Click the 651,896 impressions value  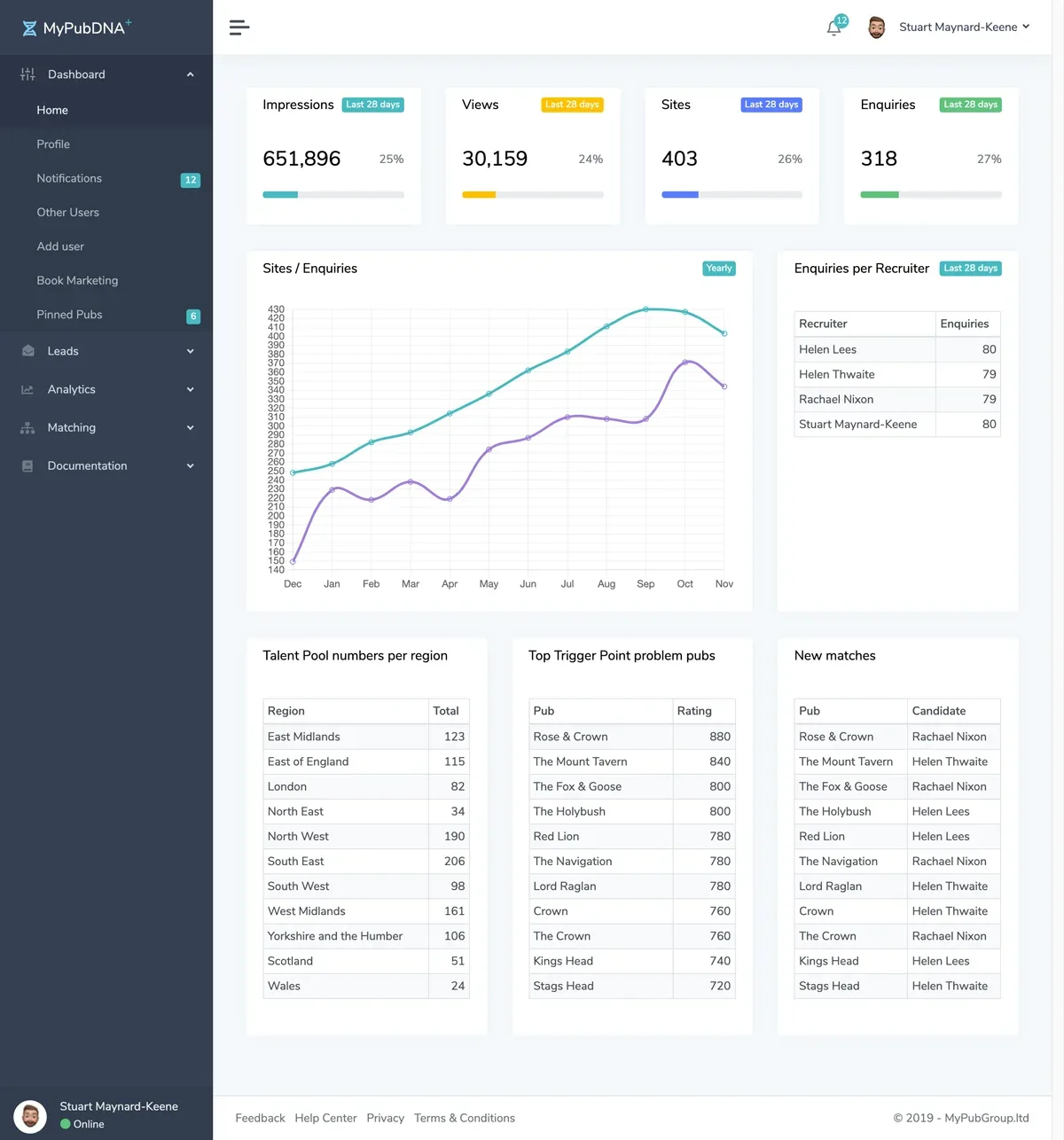tap(301, 159)
